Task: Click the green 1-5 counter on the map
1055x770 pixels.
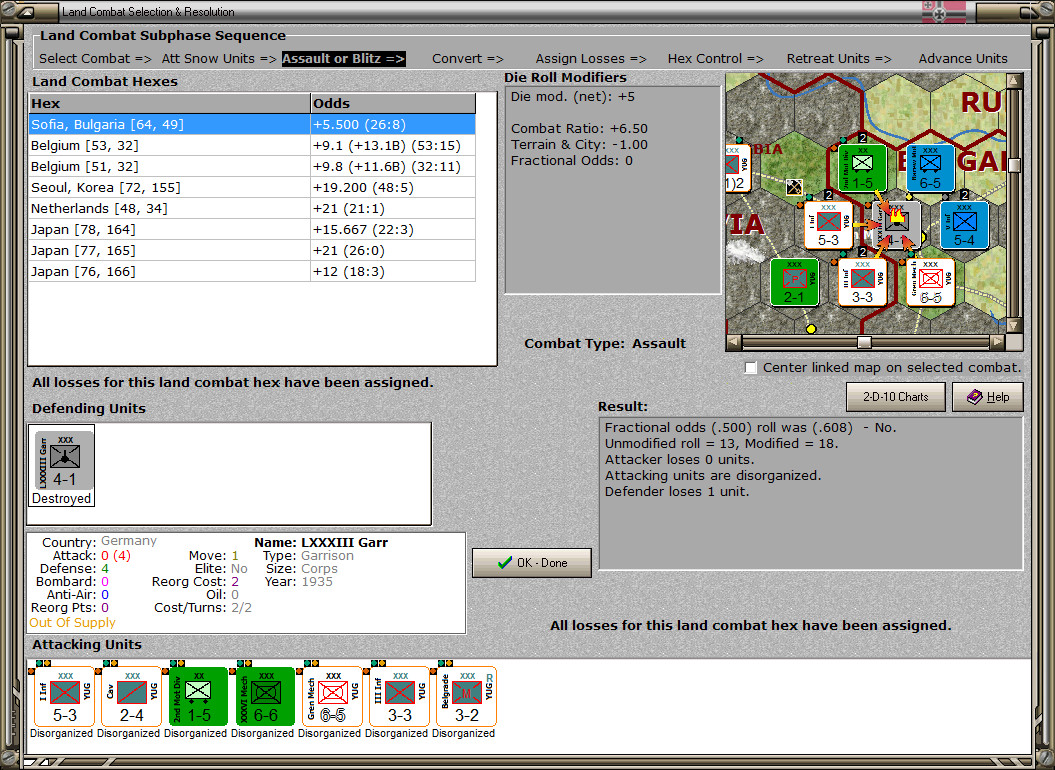Action: click(862, 168)
